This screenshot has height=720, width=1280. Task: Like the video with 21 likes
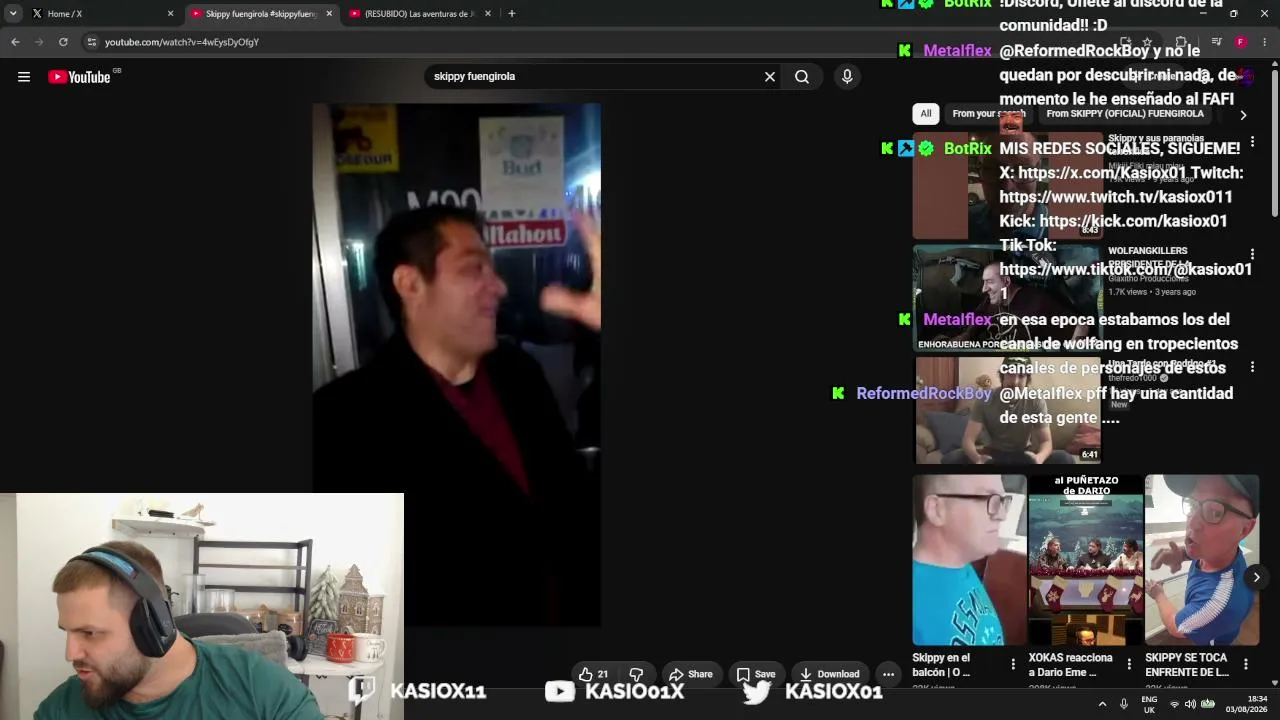click(x=594, y=674)
